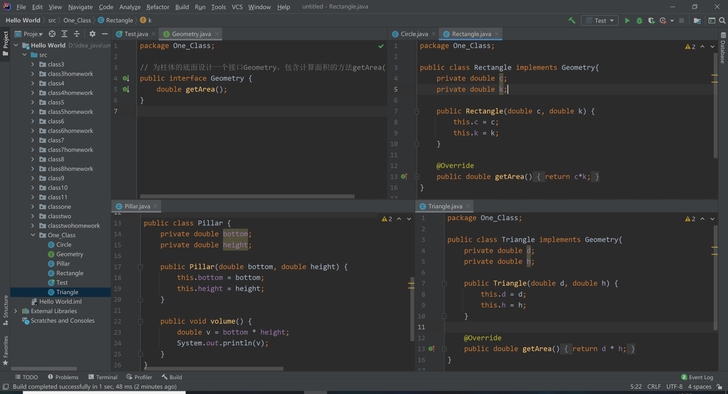Open the Project view selector dropdown

point(29,34)
